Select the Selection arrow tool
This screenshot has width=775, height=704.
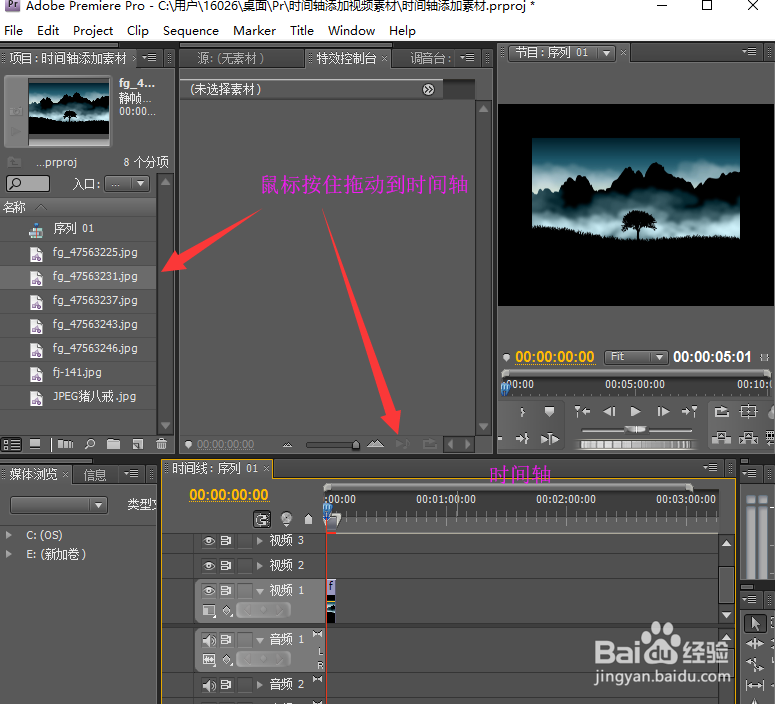pos(755,623)
